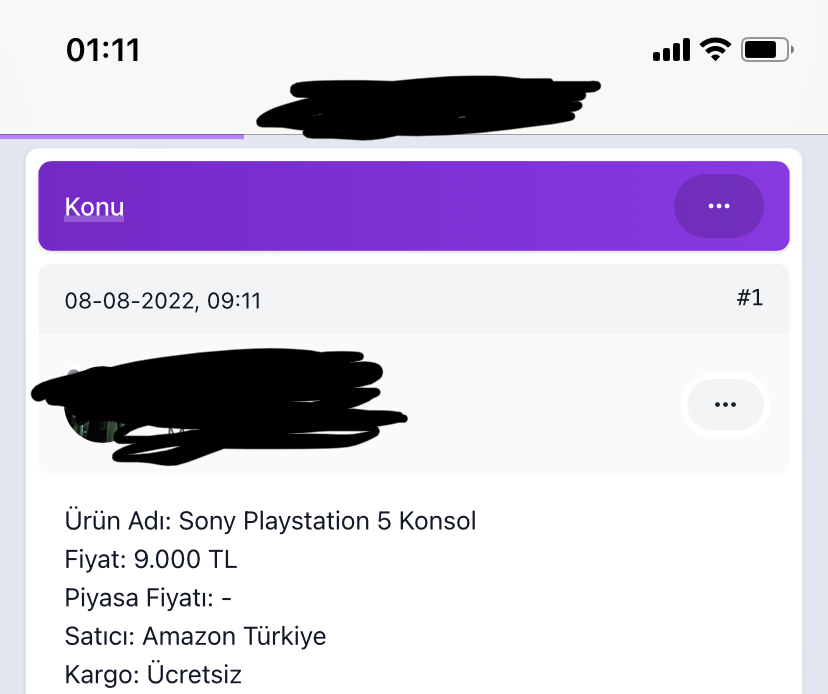Tap the Wi-Fi status icon
Viewport: 828px width, 694px height.
[716, 50]
